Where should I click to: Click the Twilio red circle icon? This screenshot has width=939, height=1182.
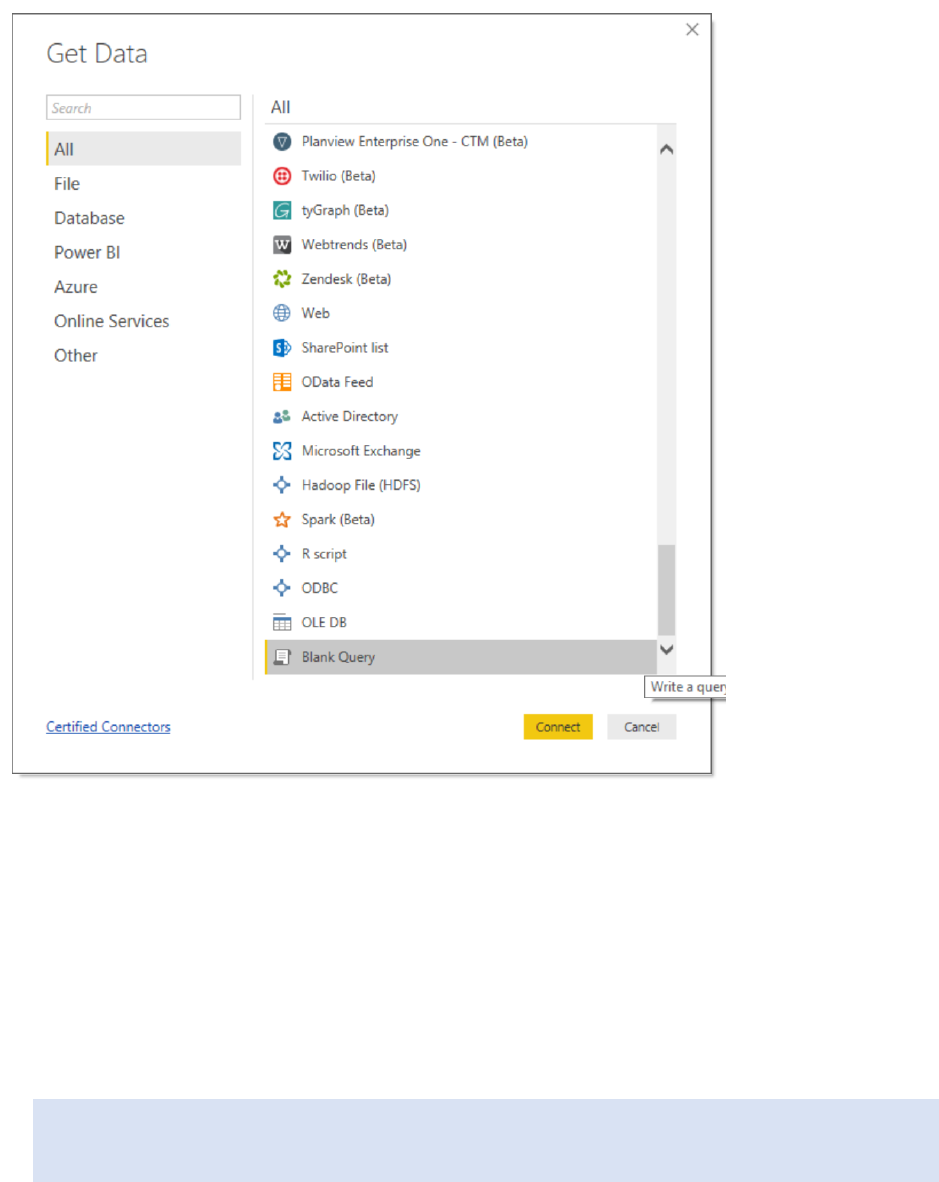[282, 176]
